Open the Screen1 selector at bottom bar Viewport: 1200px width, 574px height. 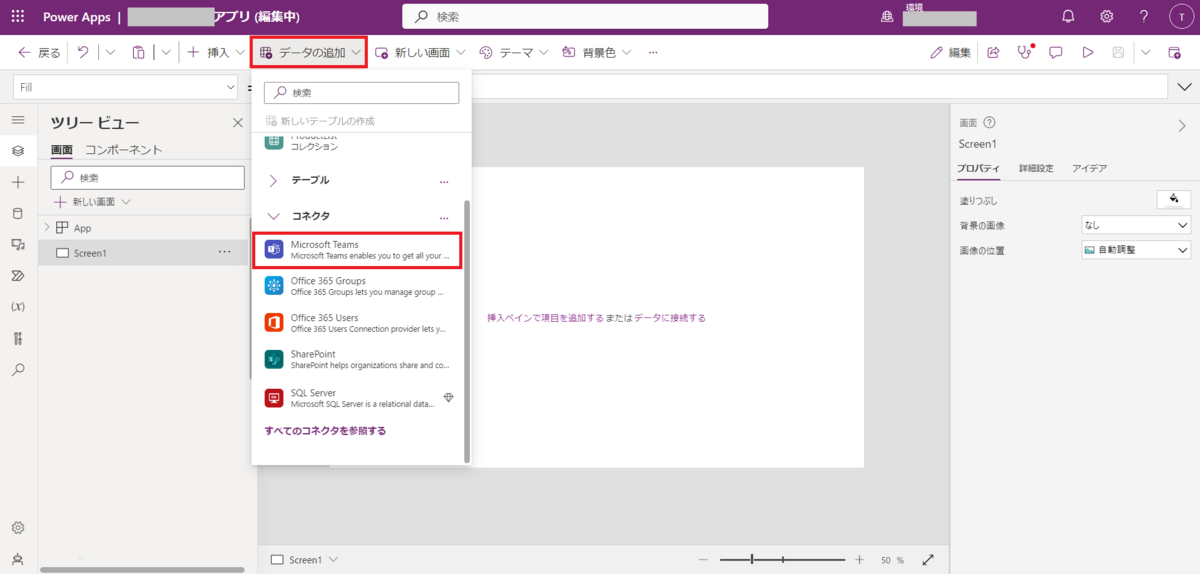coord(305,560)
